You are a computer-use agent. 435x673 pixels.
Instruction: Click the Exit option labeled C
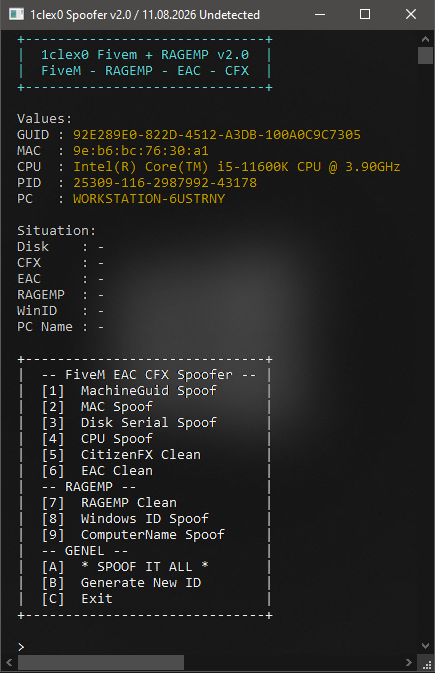click(x=77, y=599)
